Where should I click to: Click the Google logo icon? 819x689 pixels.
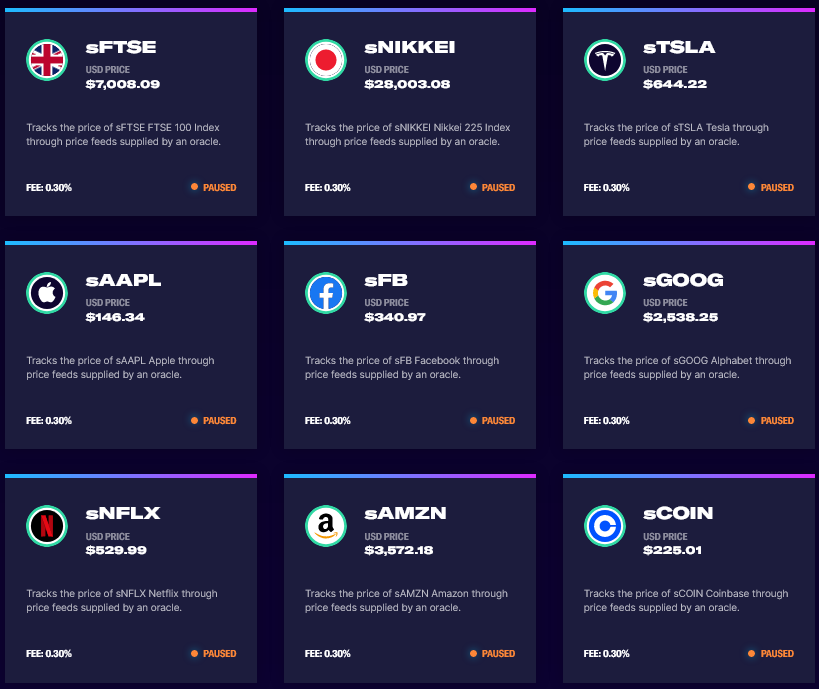click(605, 293)
